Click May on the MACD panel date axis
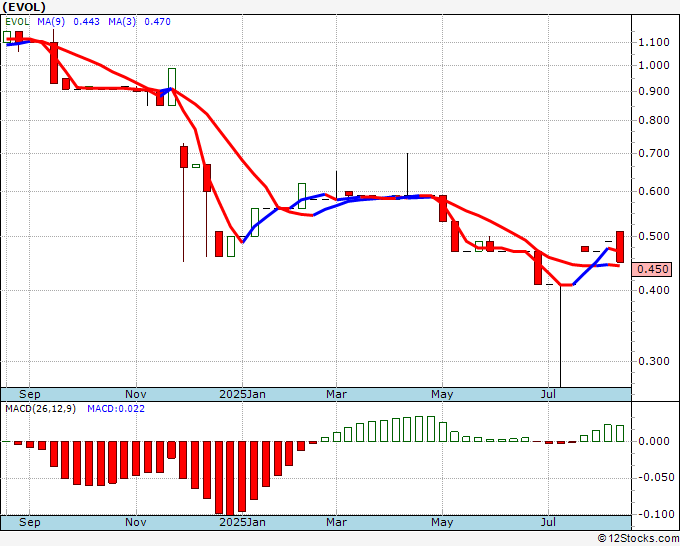The height and width of the screenshot is (546, 680). 442,522
